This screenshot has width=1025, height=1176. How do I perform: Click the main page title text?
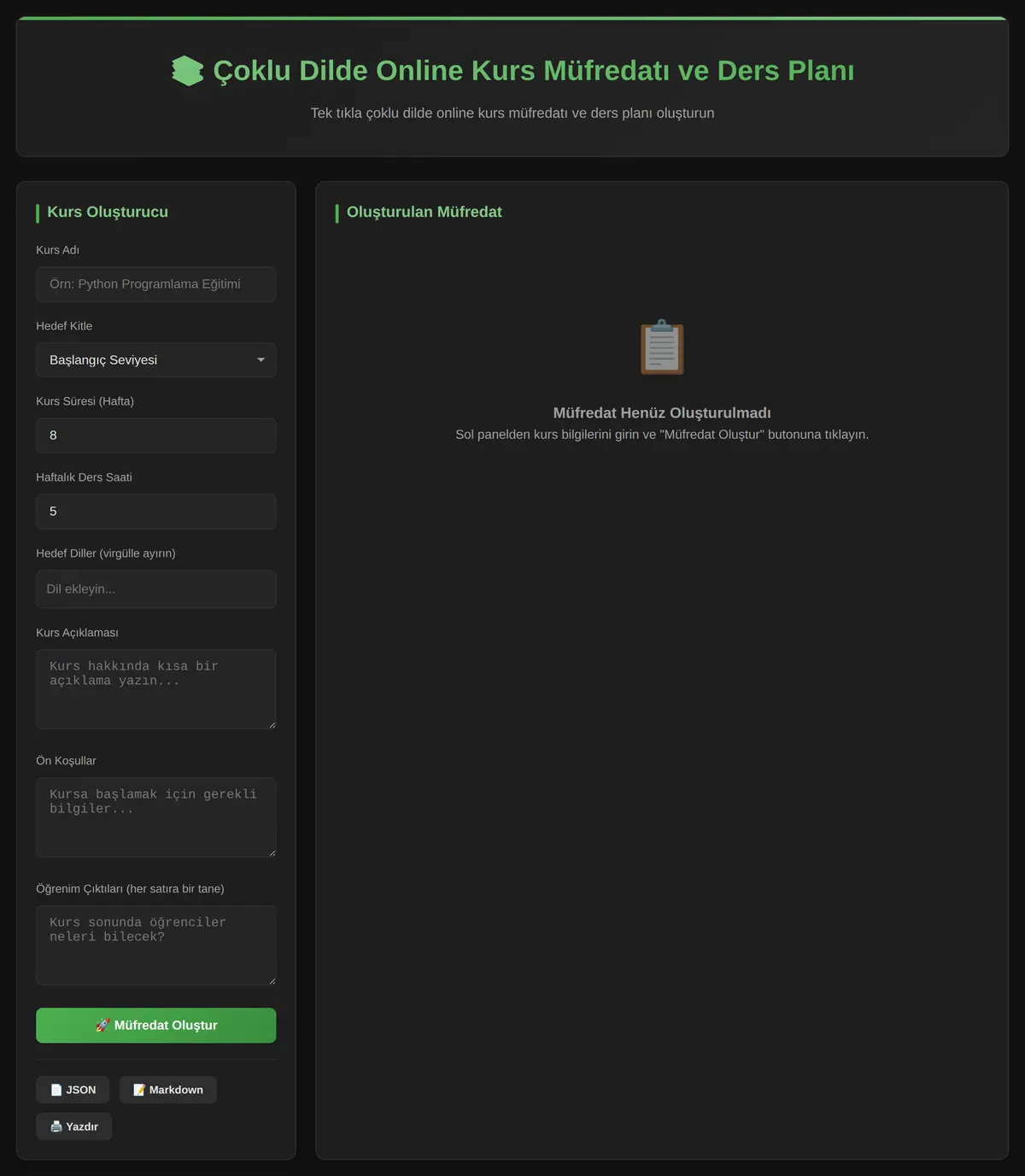(534, 71)
